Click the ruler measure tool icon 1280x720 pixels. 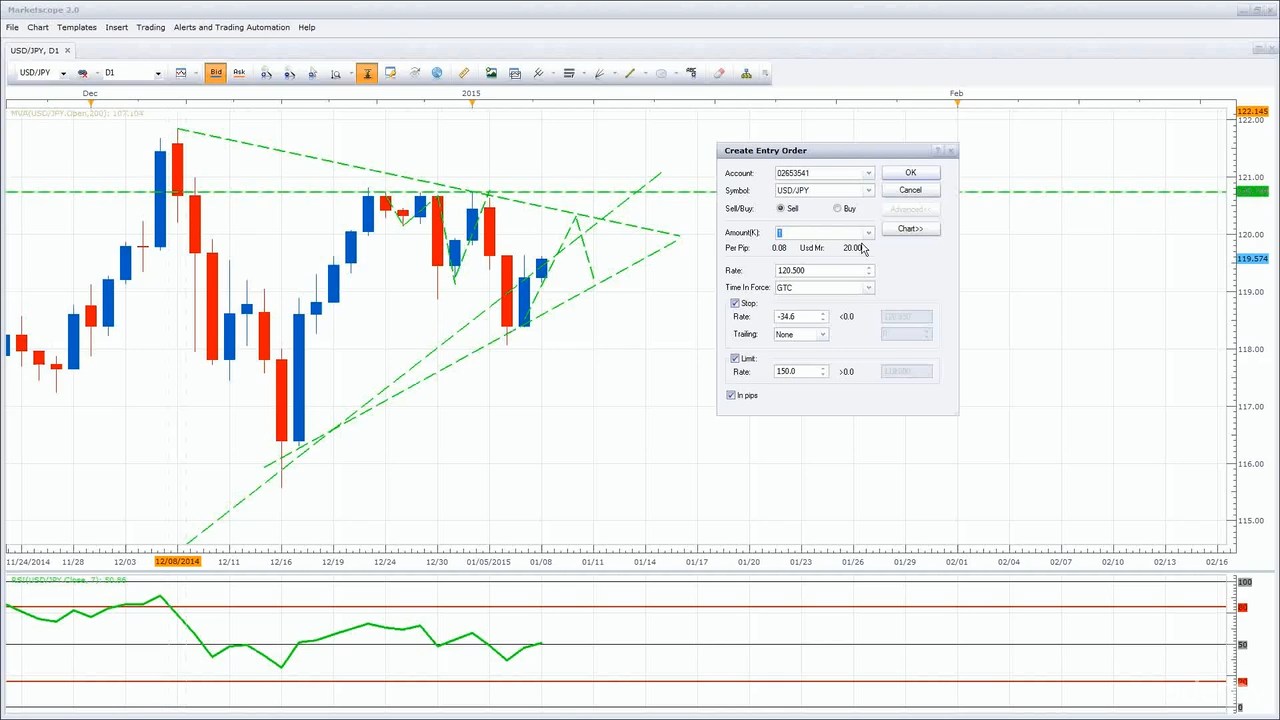(464, 73)
